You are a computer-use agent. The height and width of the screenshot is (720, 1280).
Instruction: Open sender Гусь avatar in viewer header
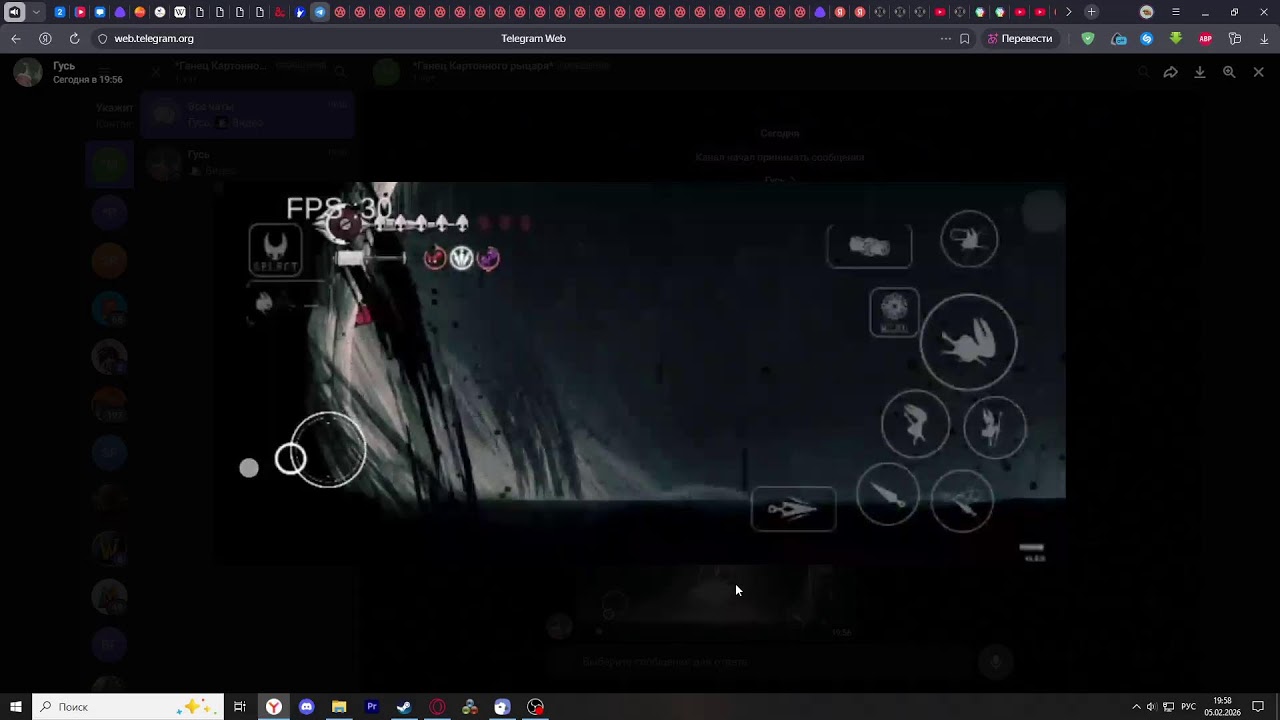coord(28,72)
